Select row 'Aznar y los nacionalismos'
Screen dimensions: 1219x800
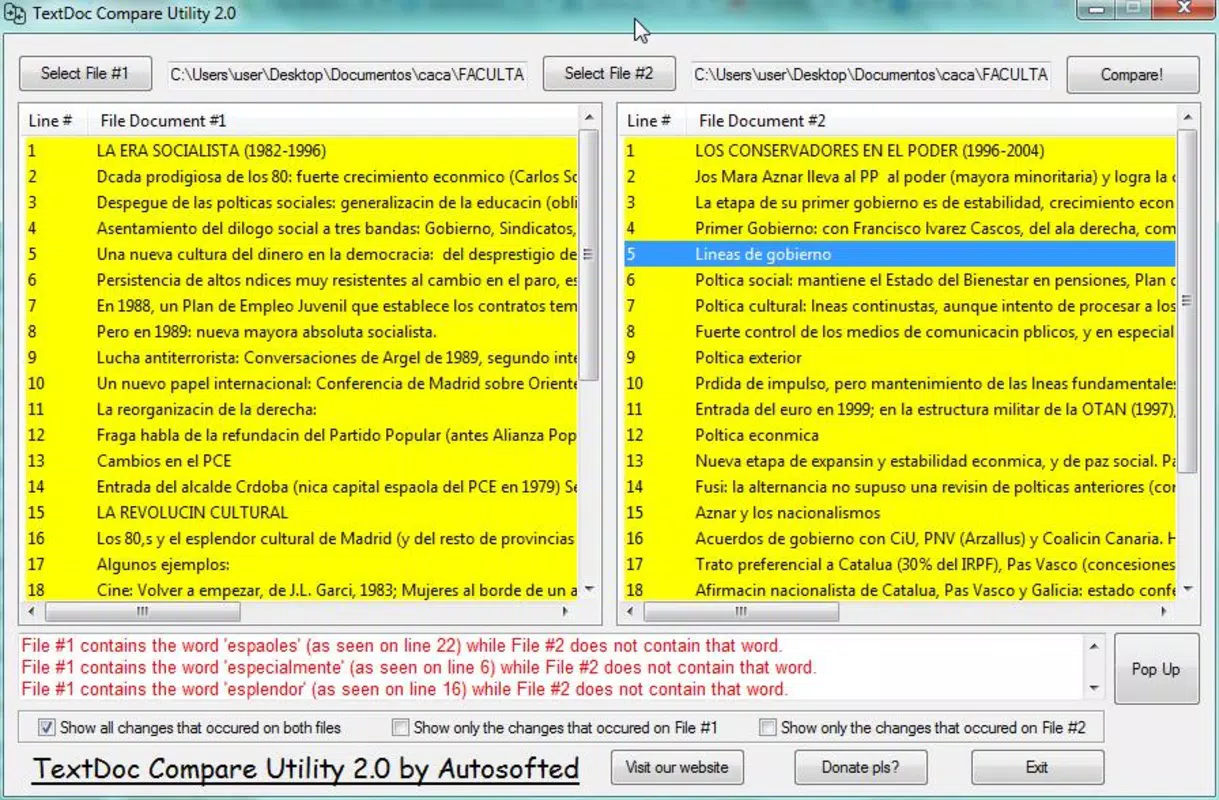pos(899,512)
